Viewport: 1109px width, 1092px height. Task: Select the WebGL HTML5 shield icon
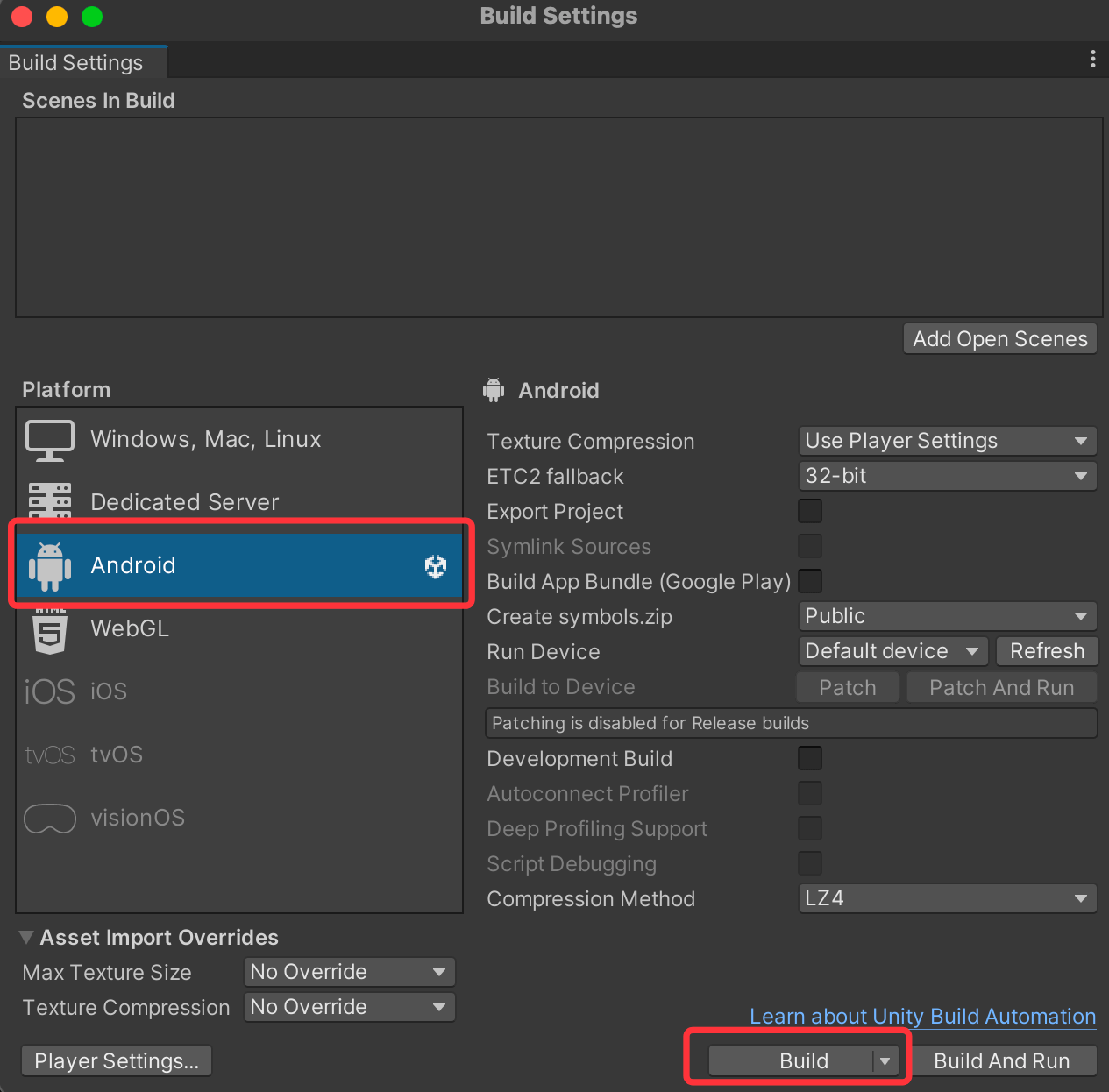coord(50,629)
